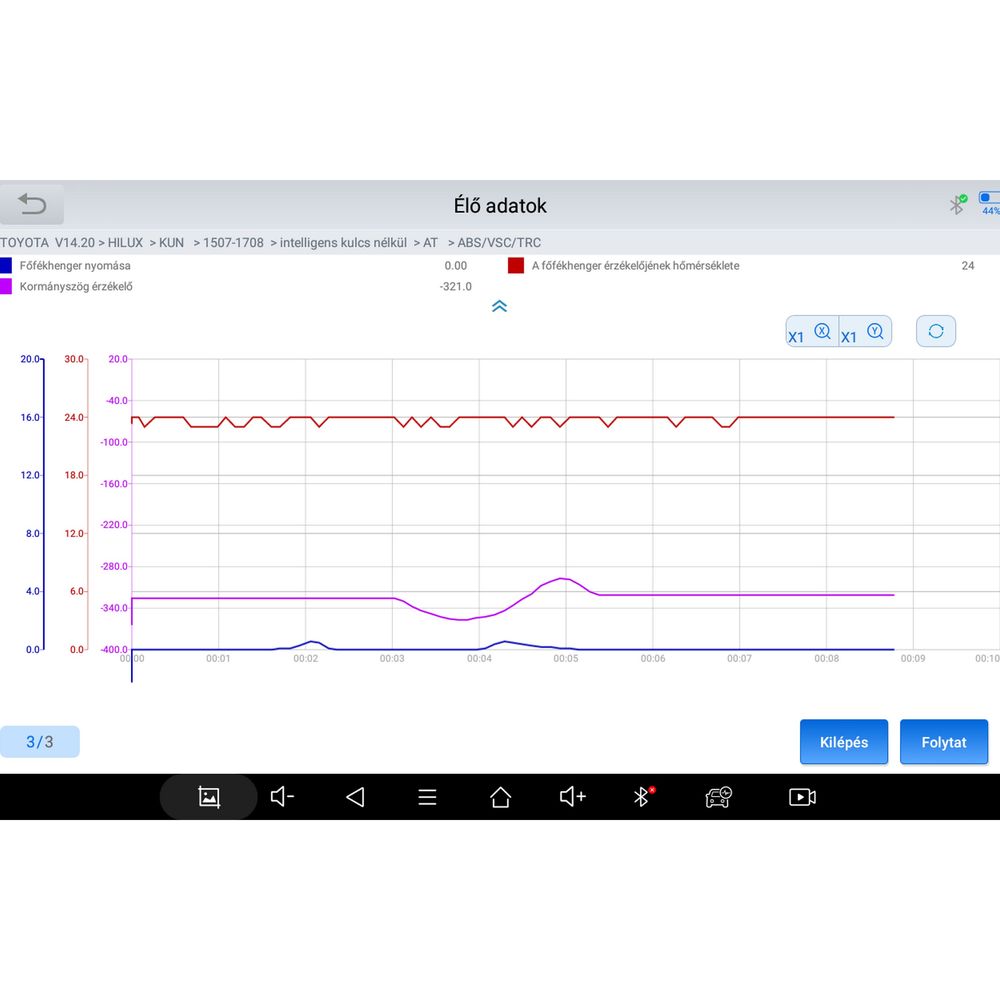Image resolution: width=1000 pixels, height=1000 pixels.
Task: Select the blue Főfékhenger nyomása swatch
Action: point(6,266)
